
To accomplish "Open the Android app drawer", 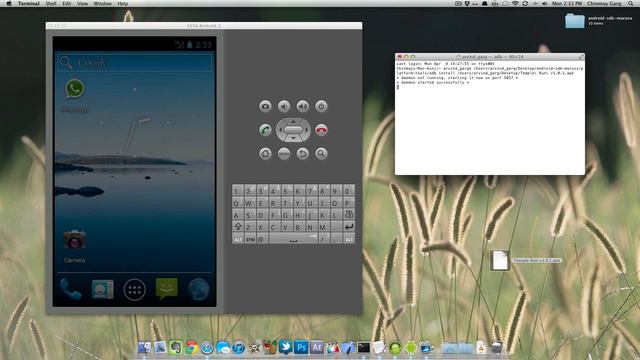I will point(134,290).
